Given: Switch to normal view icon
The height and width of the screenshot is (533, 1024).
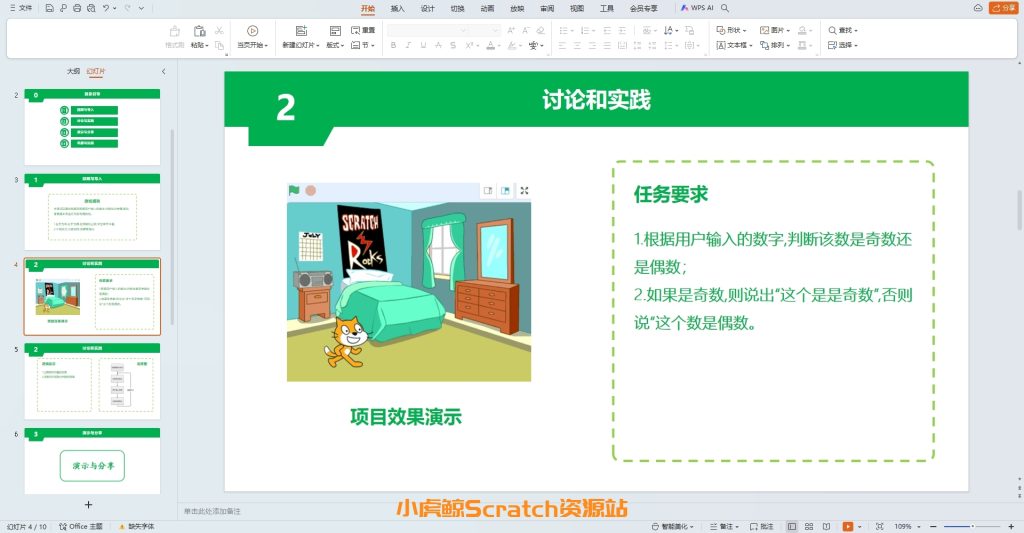Looking at the screenshot, I should 792,526.
